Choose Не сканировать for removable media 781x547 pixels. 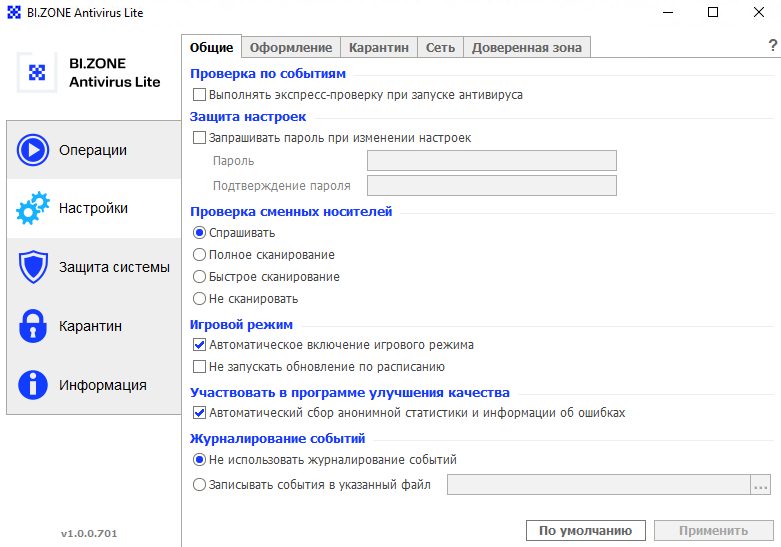(199, 298)
